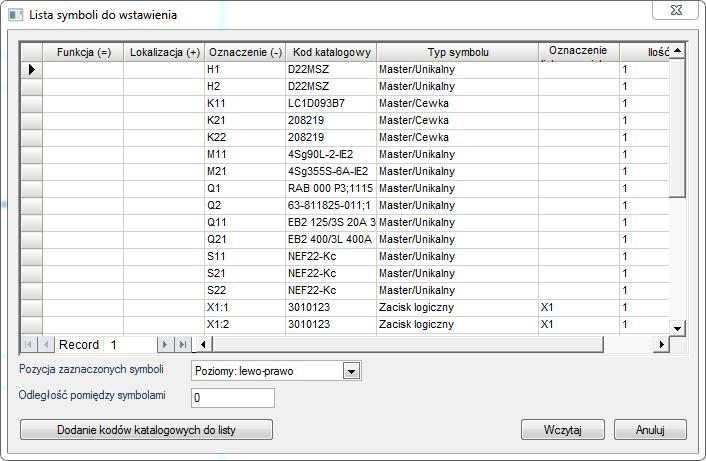Select the Q11 designation cell
Image resolution: width=706 pixels, height=461 pixels.
[245, 222]
